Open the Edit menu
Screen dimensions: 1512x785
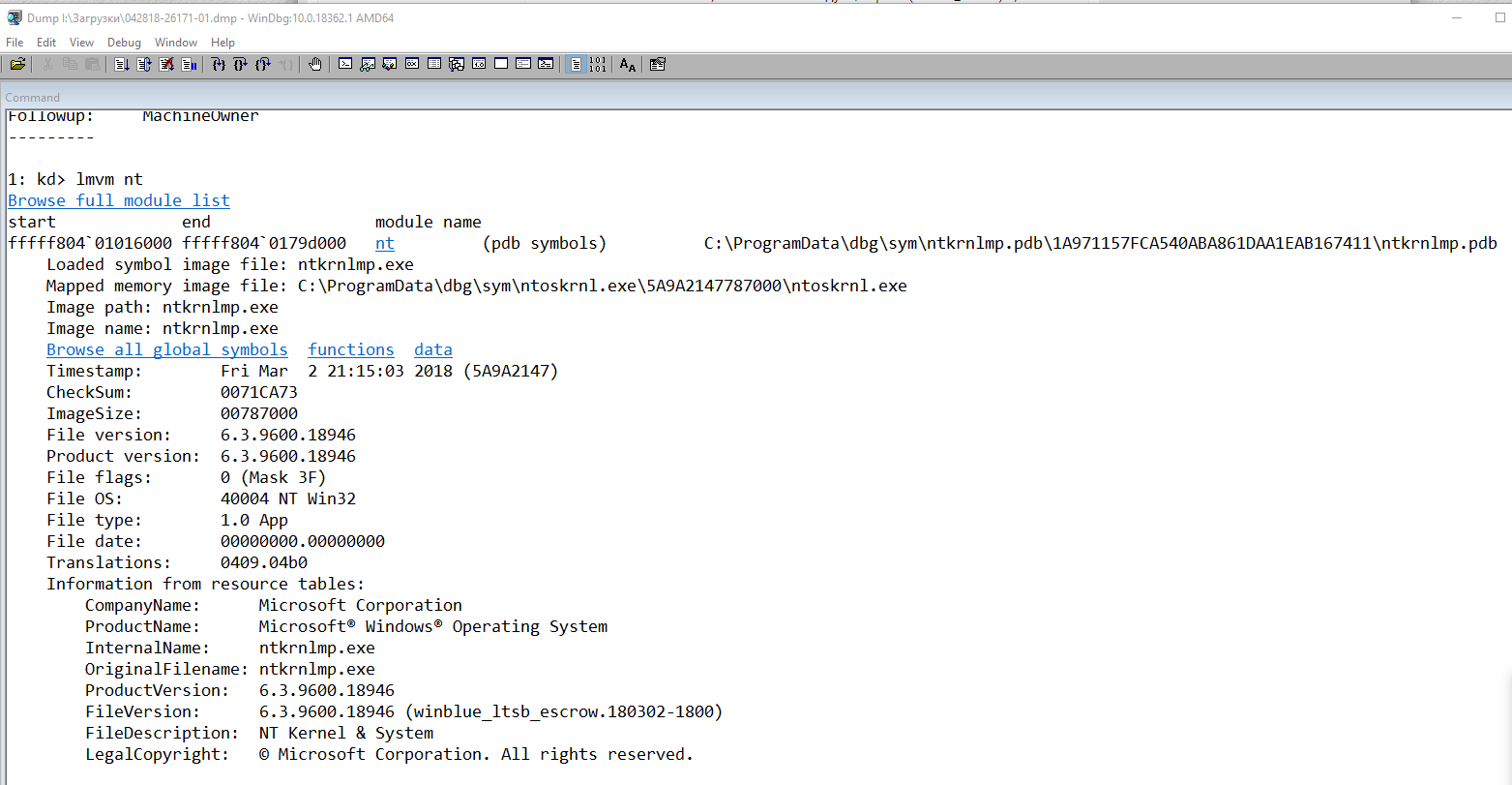[46, 43]
